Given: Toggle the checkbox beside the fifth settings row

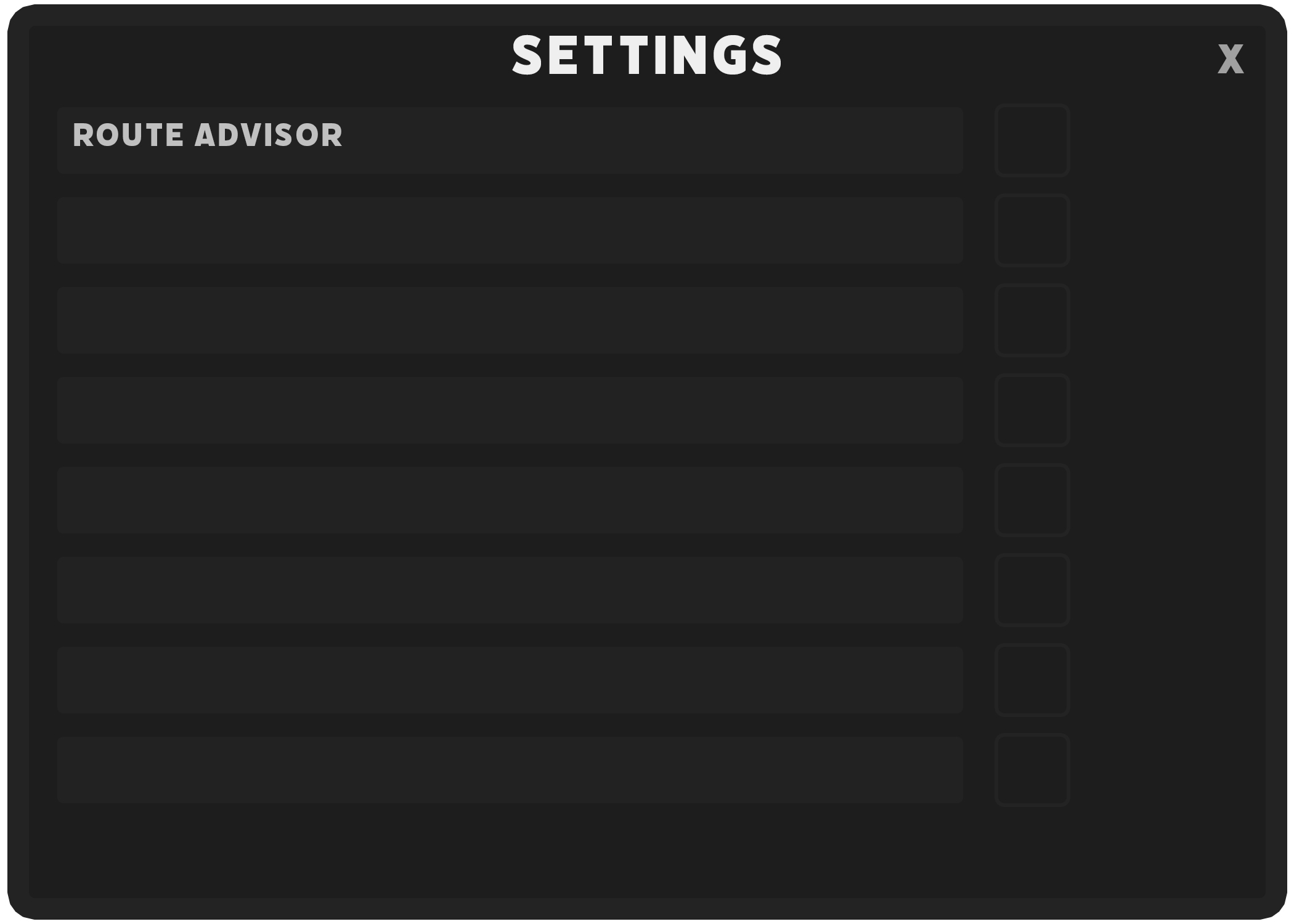Looking at the screenshot, I should (x=1032, y=500).
